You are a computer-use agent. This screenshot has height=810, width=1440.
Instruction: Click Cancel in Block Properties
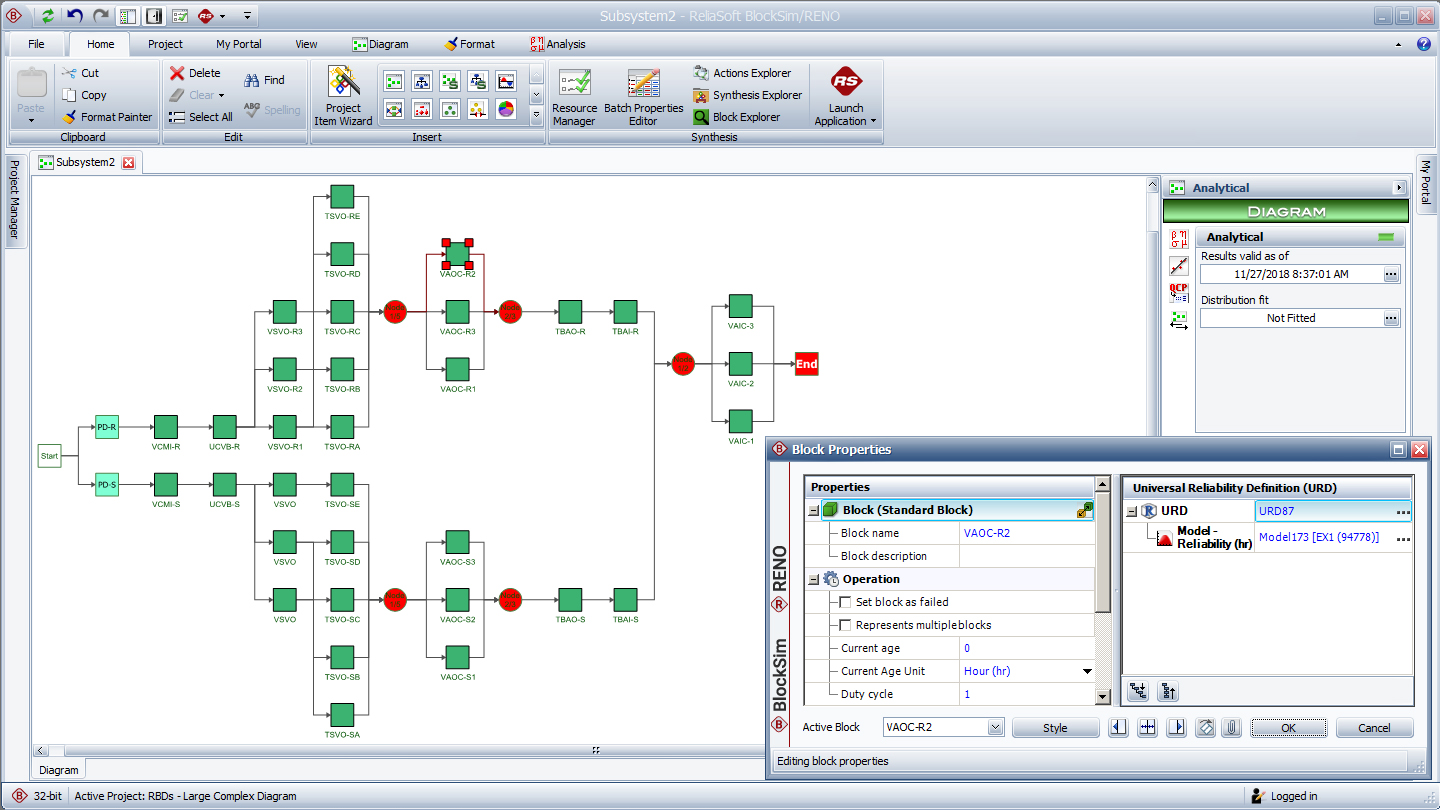point(1376,728)
